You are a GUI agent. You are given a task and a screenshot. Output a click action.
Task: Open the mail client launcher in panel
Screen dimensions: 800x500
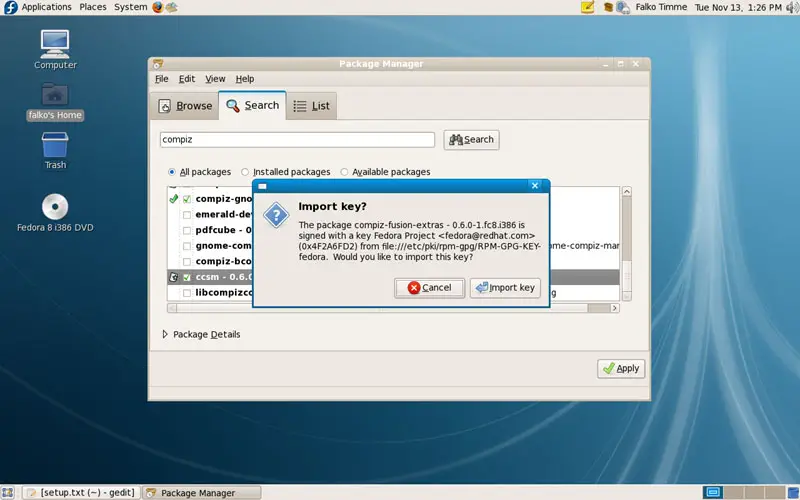(172, 7)
